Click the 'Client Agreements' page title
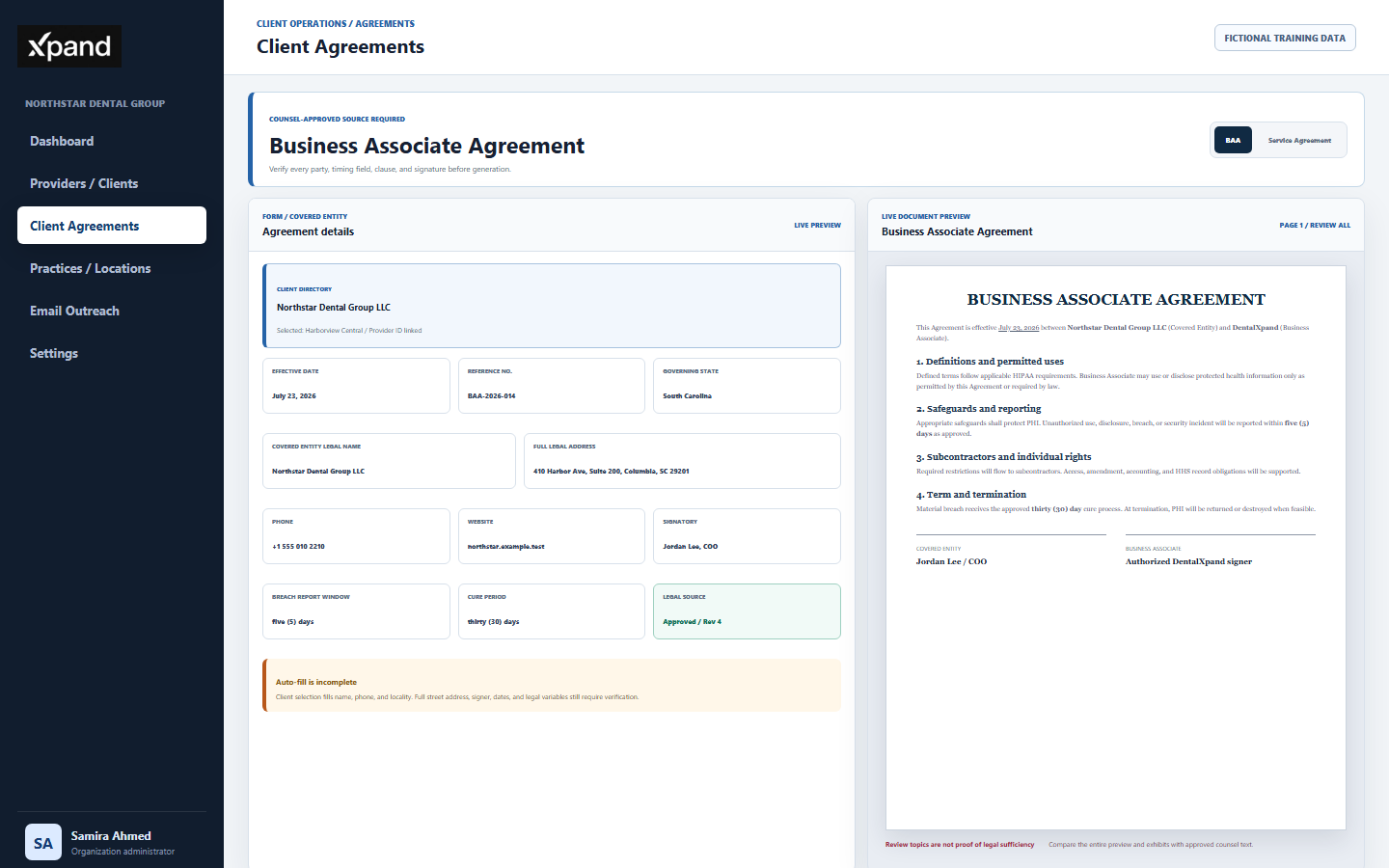Viewport: 1389px width, 868px height. (340, 46)
